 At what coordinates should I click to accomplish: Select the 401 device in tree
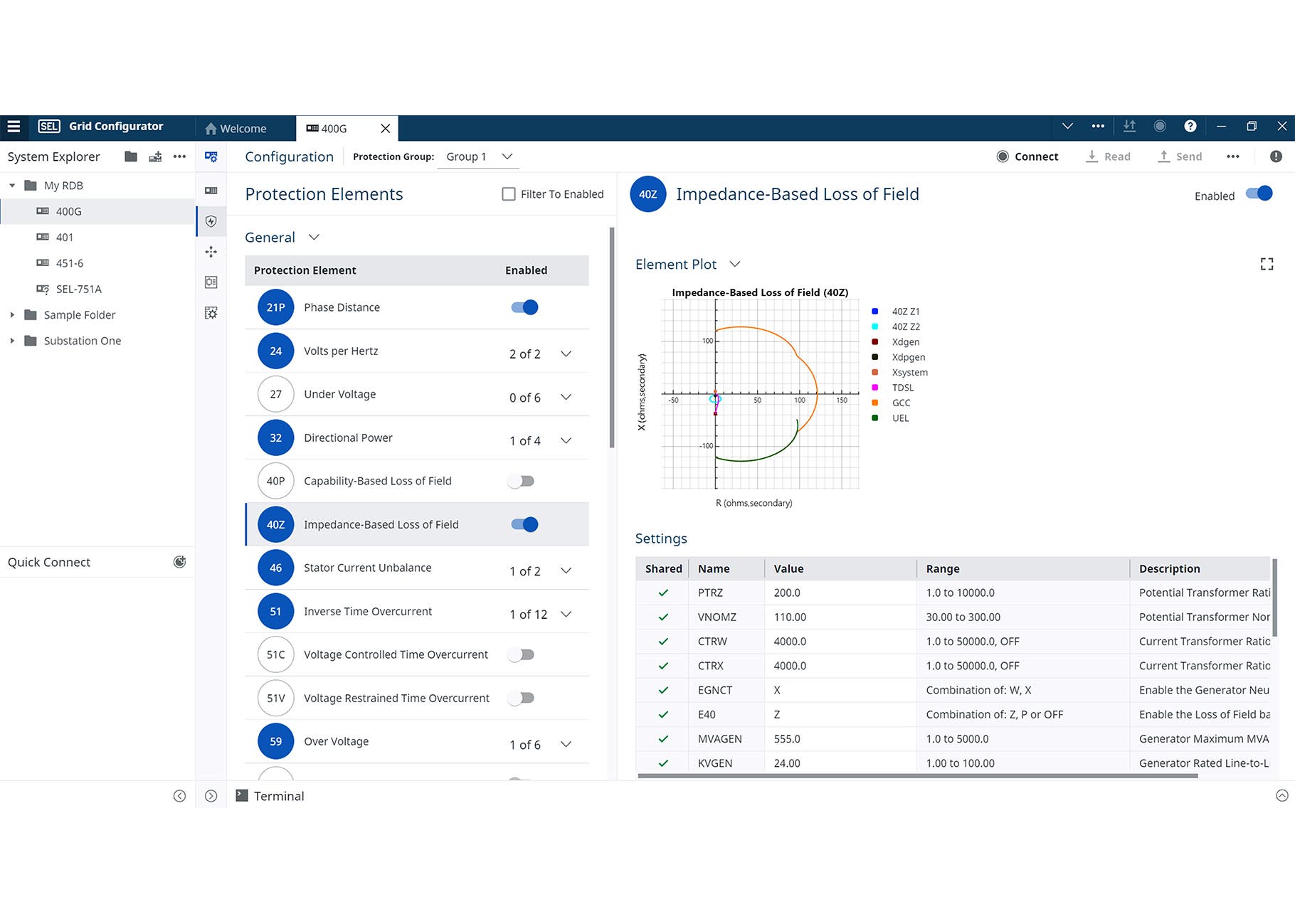point(65,238)
